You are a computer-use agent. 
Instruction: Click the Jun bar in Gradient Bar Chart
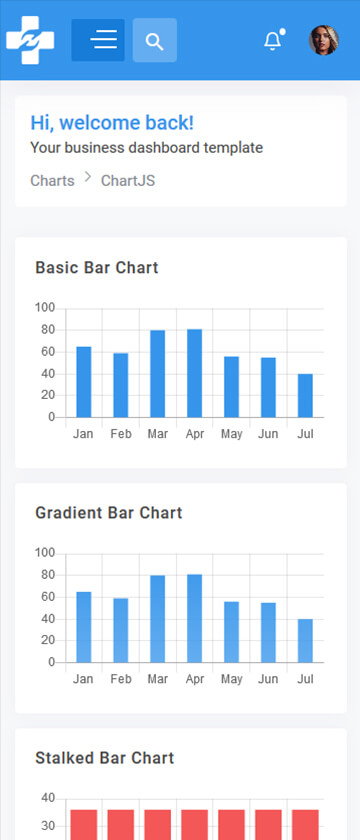click(x=268, y=633)
